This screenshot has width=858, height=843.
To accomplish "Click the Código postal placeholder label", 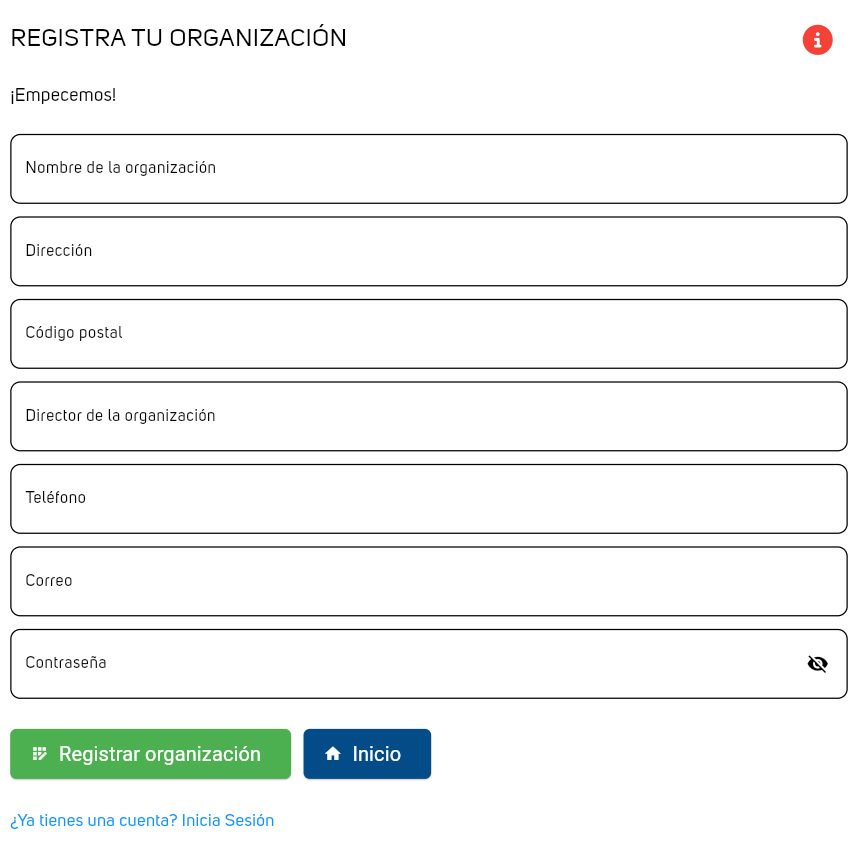I will (74, 333).
